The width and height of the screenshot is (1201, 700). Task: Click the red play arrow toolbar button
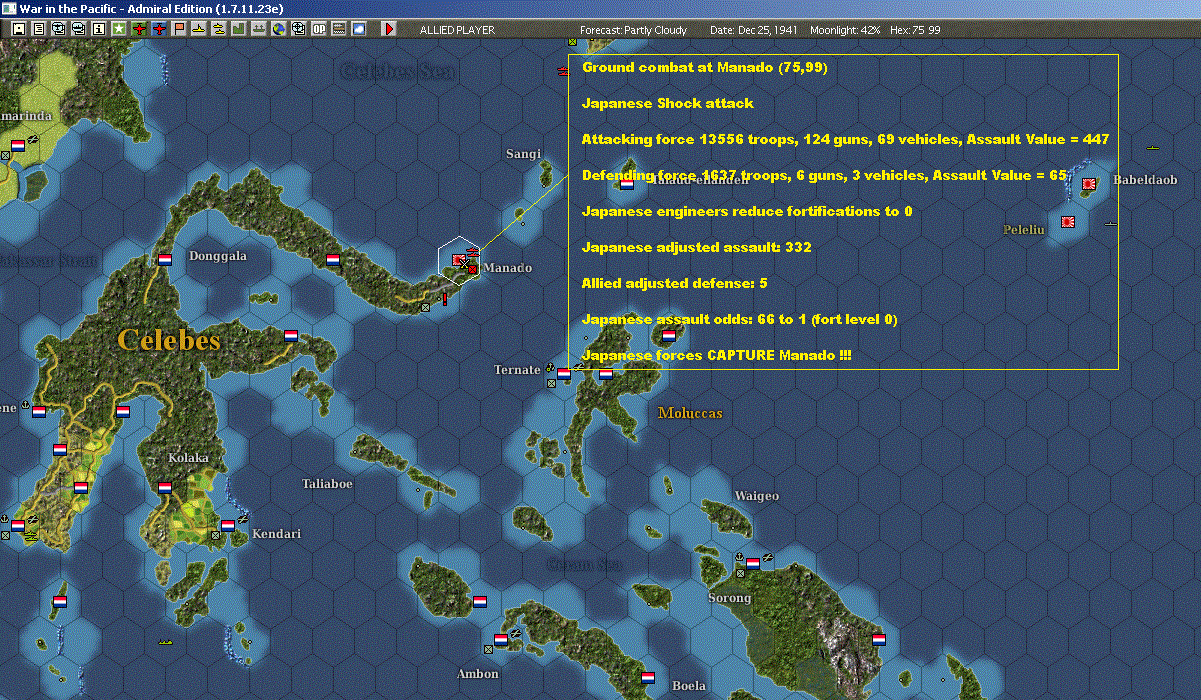(x=389, y=29)
